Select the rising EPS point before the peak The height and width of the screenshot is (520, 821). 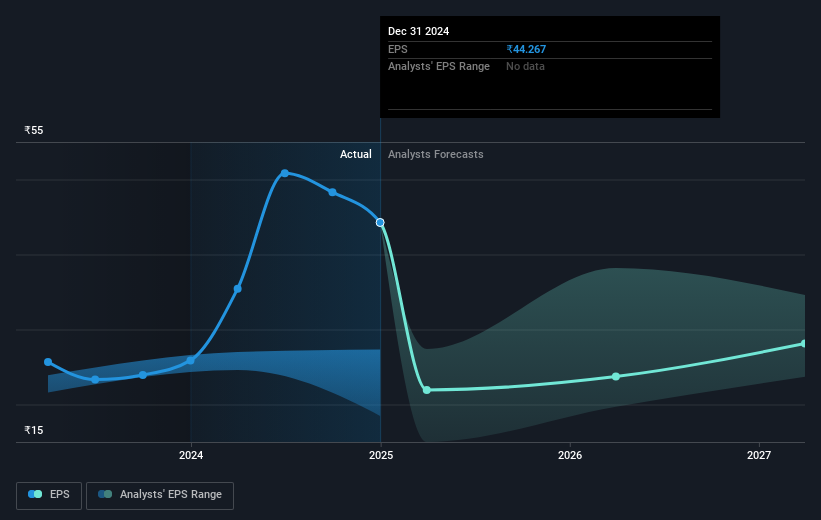[x=238, y=289]
